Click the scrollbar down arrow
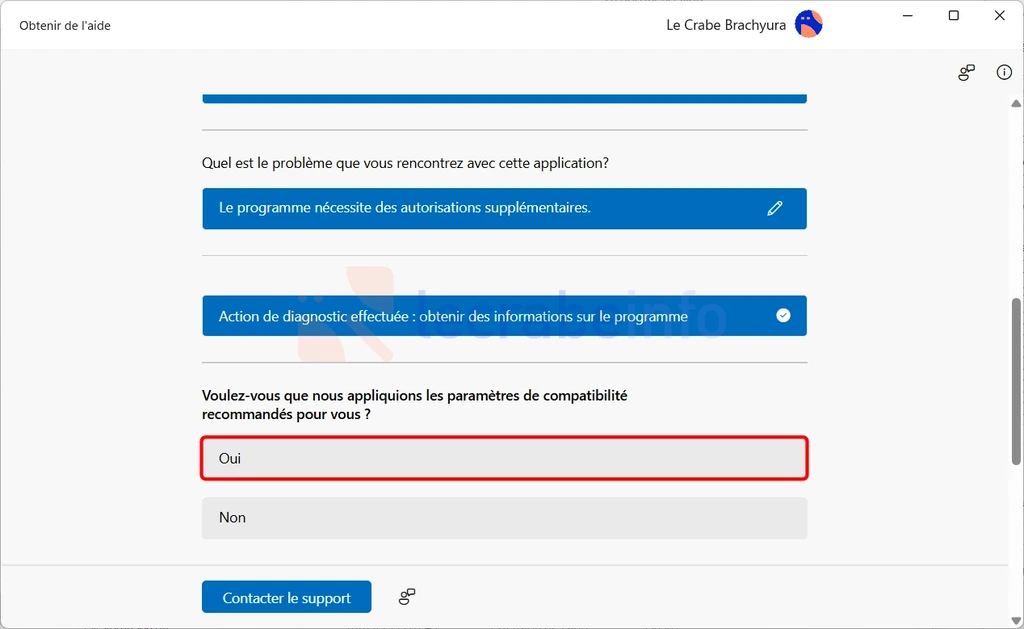 [1016, 621]
